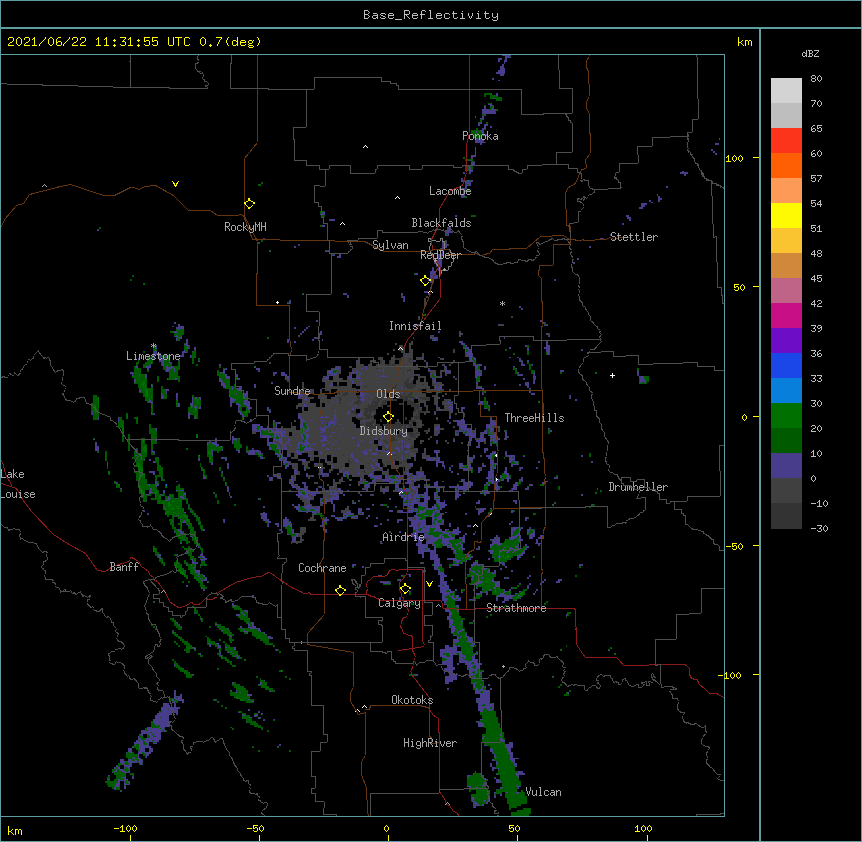Click the Lacombe label
Image resolution: width=862 pixels, height=842 pixels.
450,191
